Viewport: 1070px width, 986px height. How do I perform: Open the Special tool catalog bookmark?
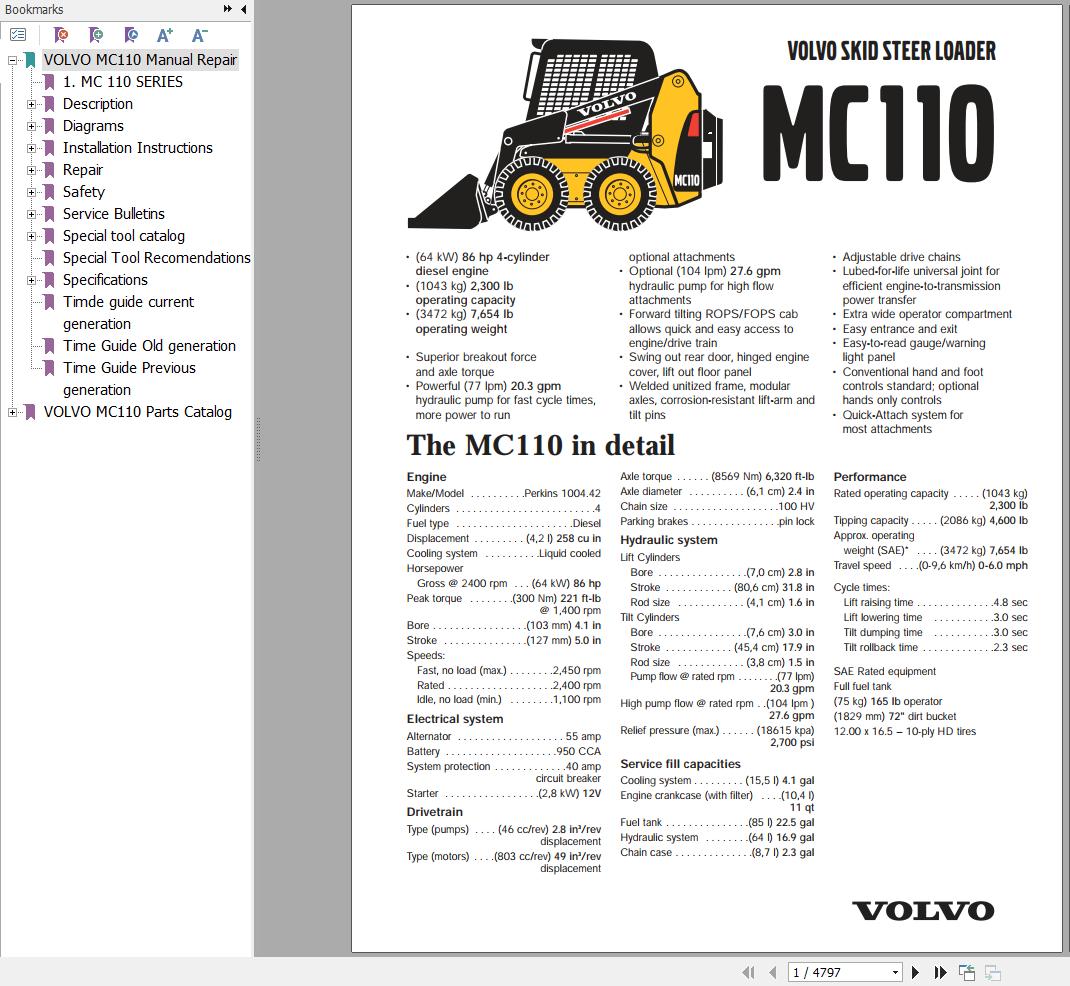pyautogui.click(x=124, y=235)
